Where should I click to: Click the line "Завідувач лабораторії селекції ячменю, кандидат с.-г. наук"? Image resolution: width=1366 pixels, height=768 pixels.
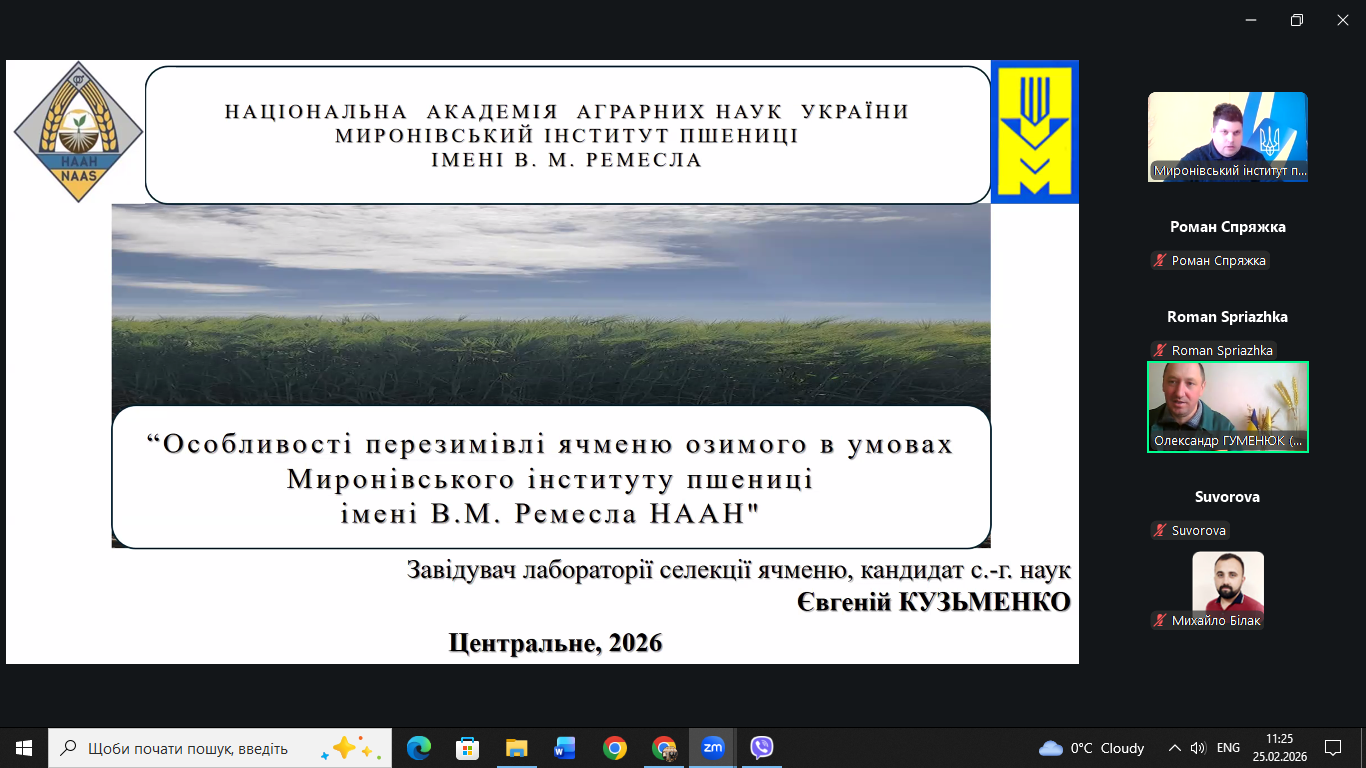(739, 570)
